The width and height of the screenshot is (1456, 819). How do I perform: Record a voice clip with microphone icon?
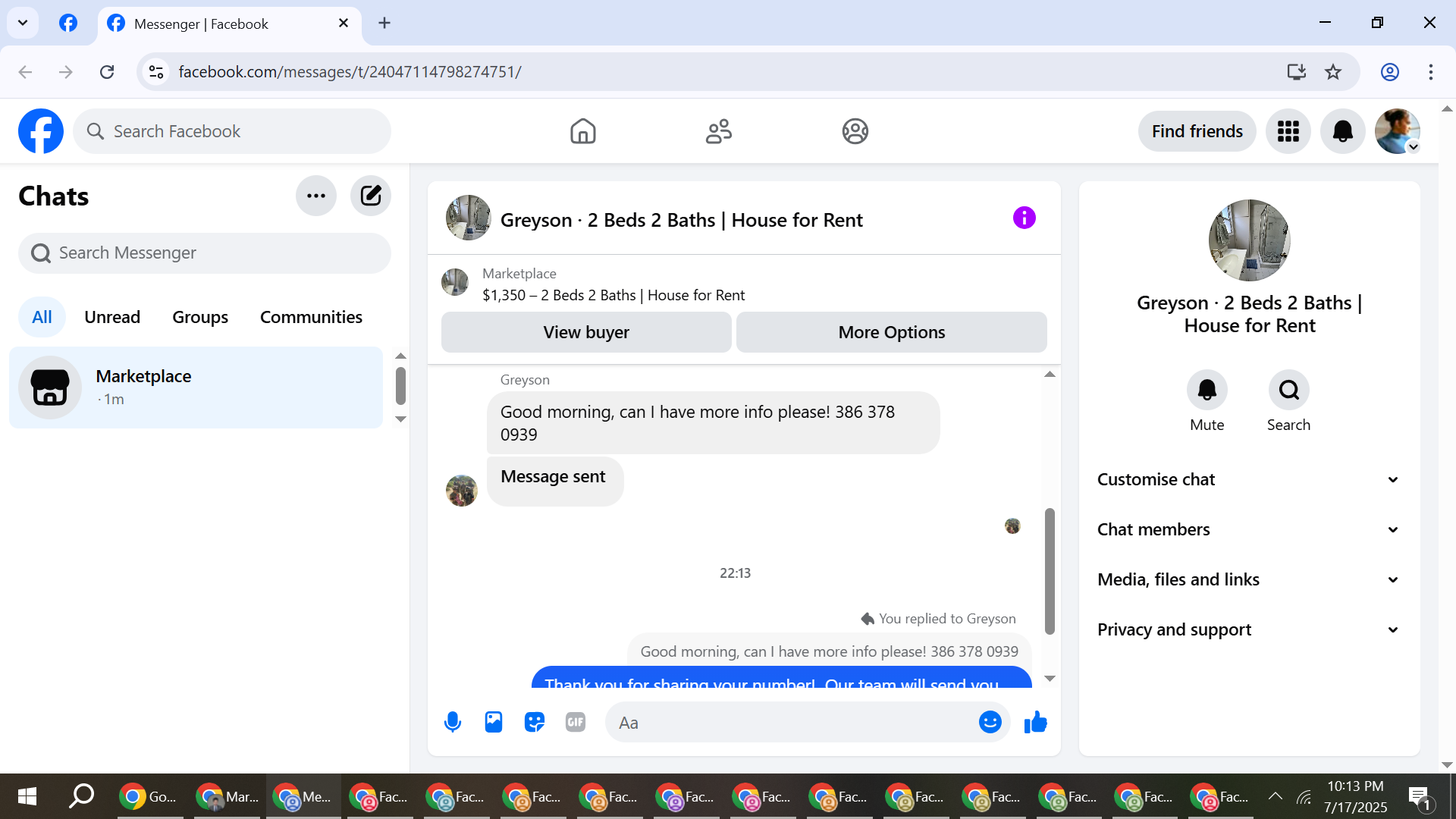[453, 723]
